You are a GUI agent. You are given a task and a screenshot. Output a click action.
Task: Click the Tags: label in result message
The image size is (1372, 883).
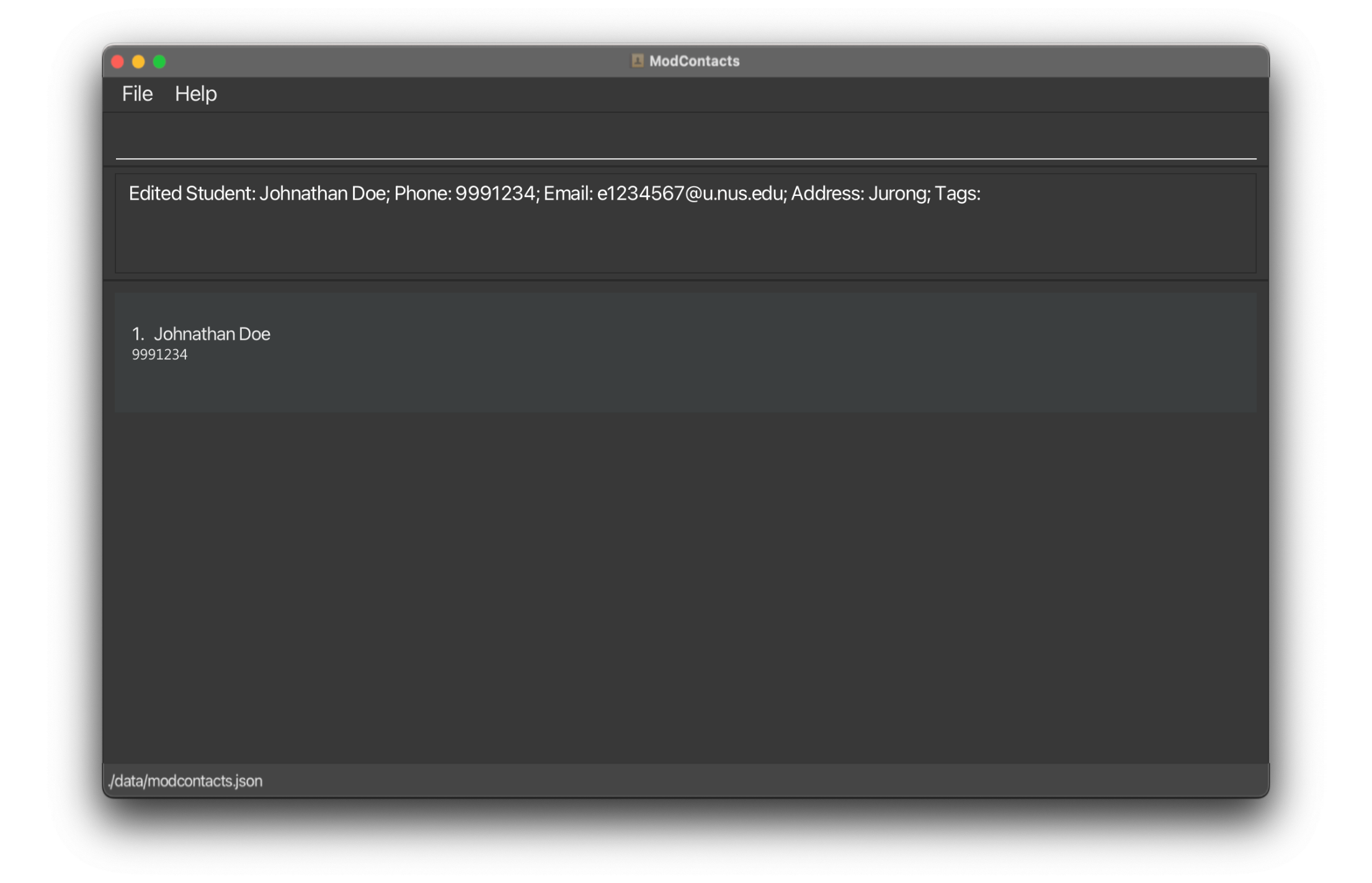(957, 193)
